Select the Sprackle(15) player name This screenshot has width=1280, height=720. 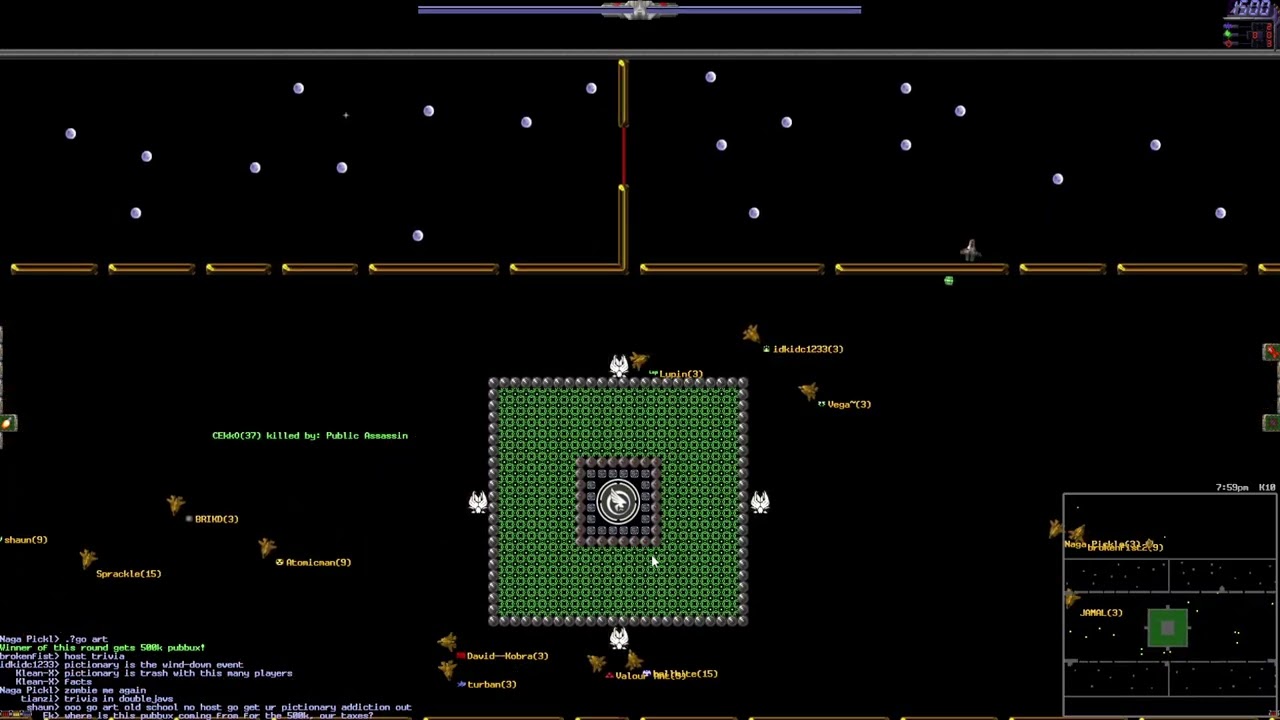(x=128, y=574)
